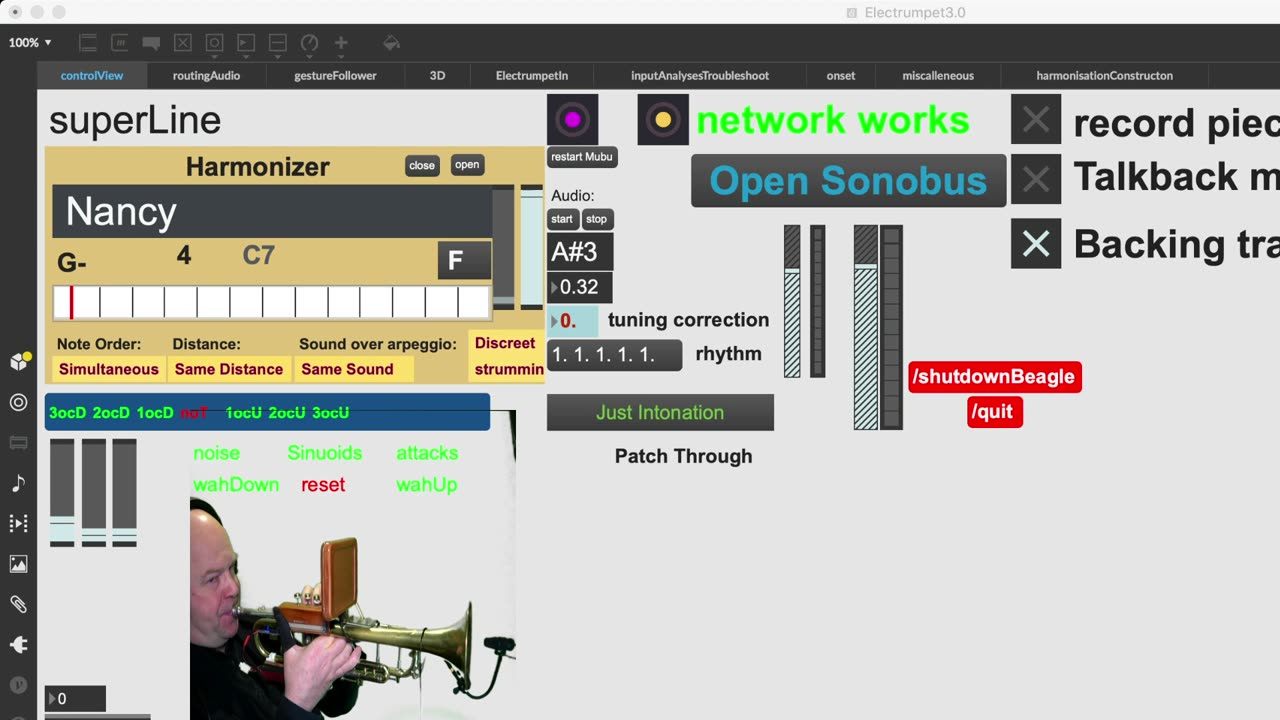Click the taller level slider left of /shutdownBeagle
1280x720 pixels.
click(x=866, y=327)
